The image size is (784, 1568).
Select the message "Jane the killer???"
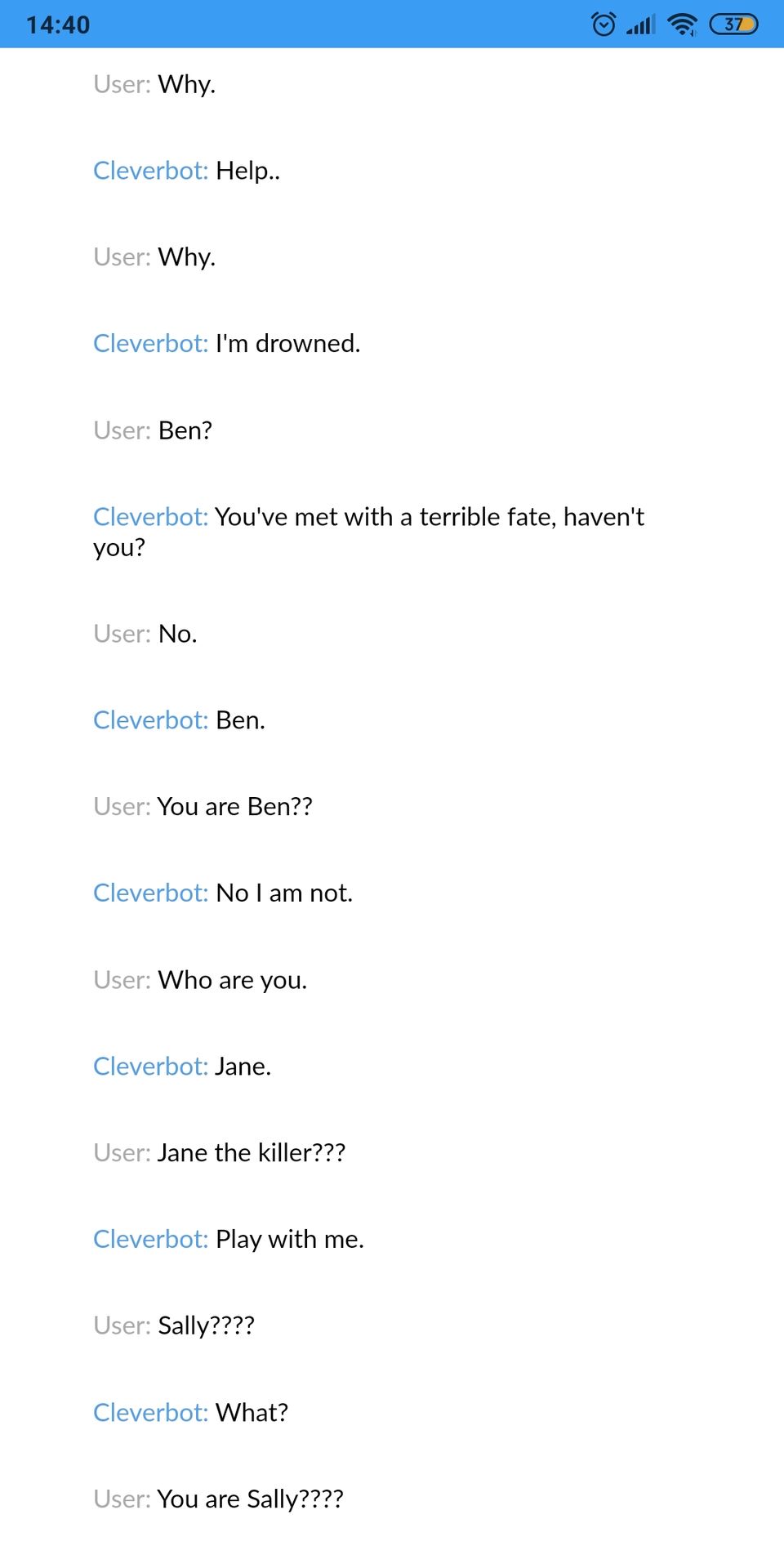click(251, 1153)
